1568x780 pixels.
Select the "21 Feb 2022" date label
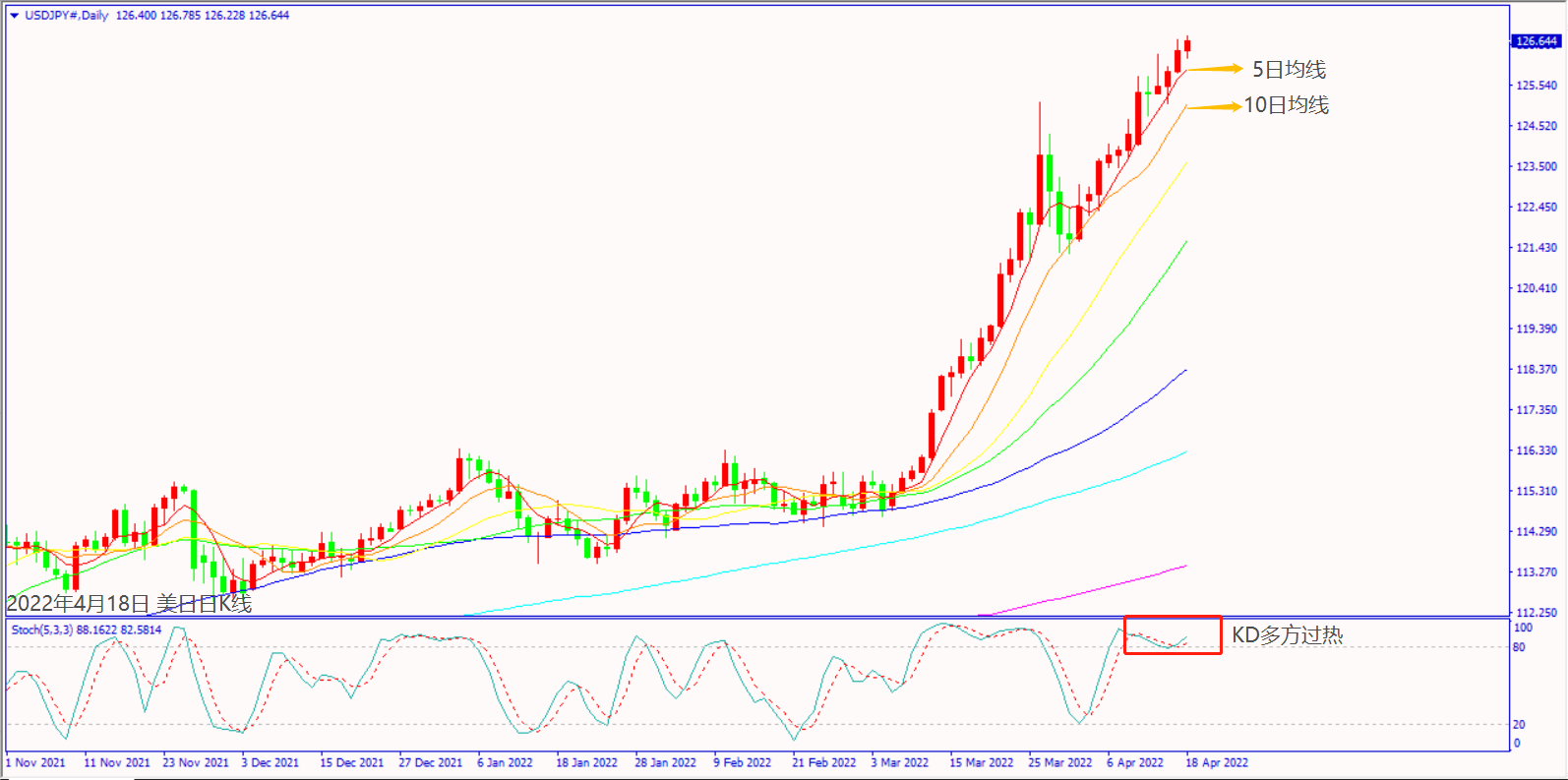[x=824, y=762]
